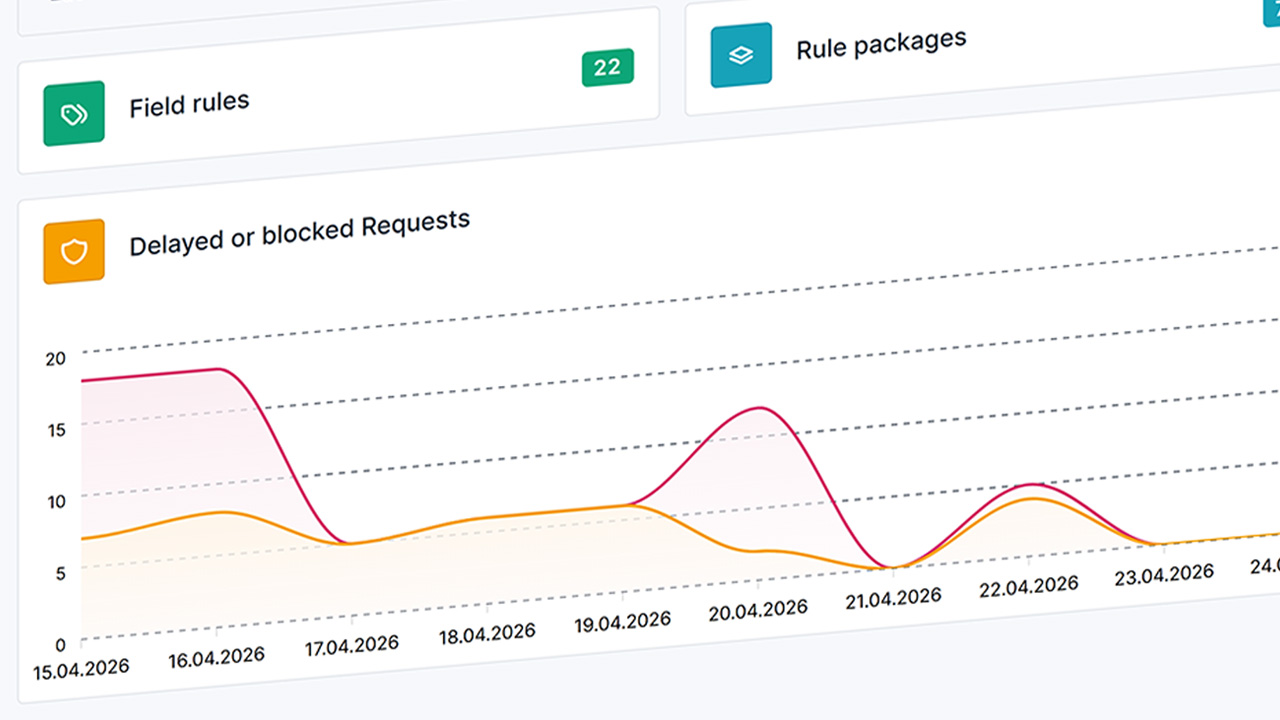Click the Delayed or blocked Requests heading
The width and height of the screenshot is (1280, 720).
300,232
